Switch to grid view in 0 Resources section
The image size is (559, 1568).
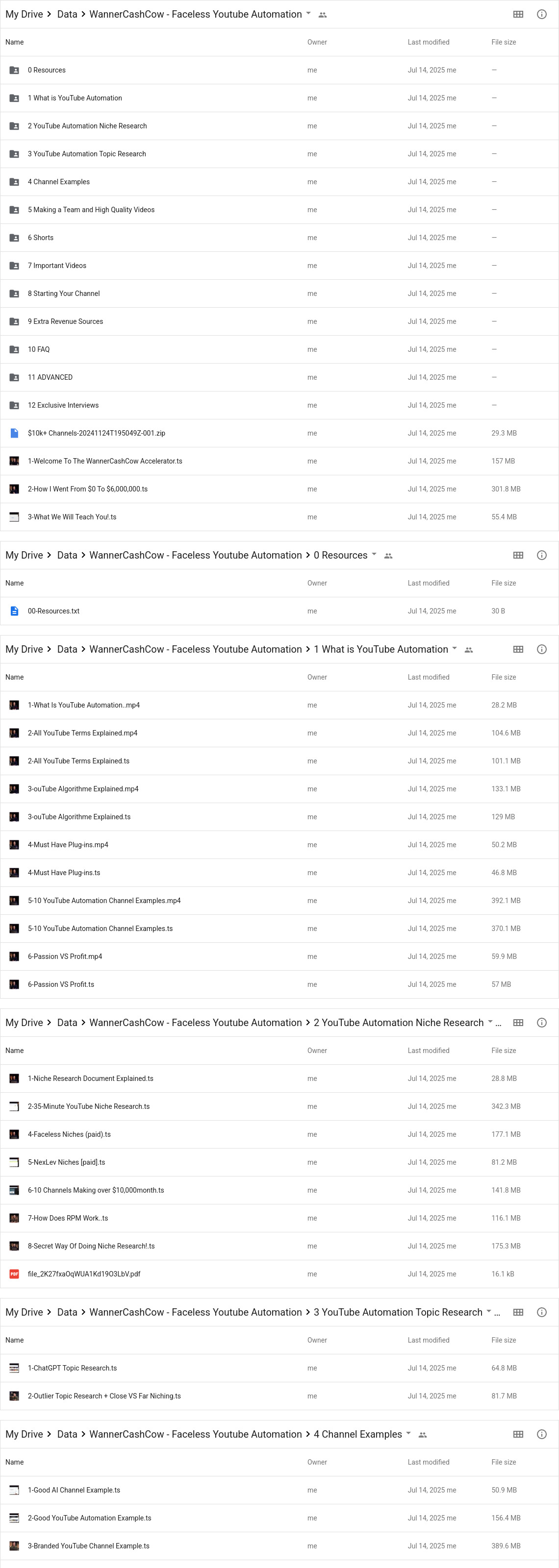point(518,555)
